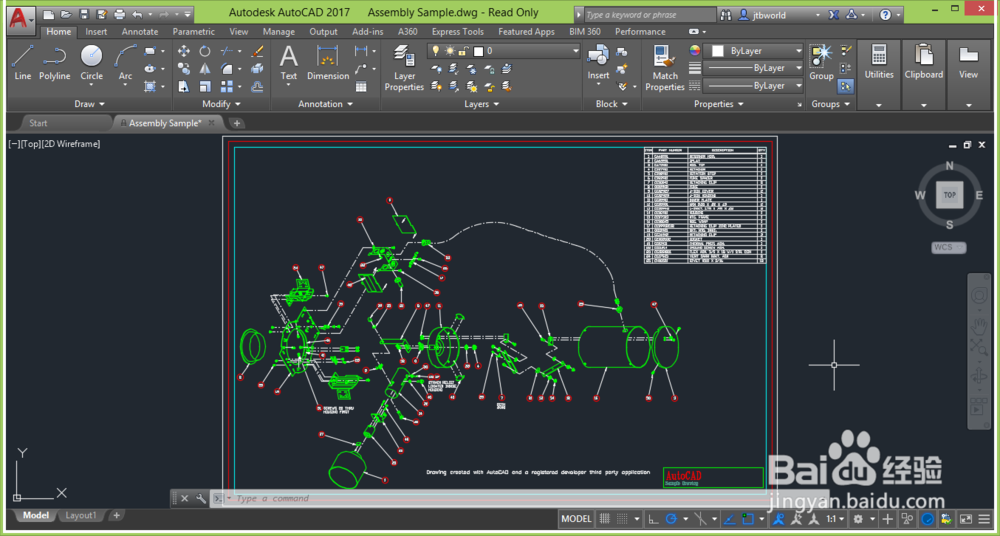Open the Insert block tool
Image resolution: width=1000 pixels, height=536 pixels.
click(x=598, y=63)
